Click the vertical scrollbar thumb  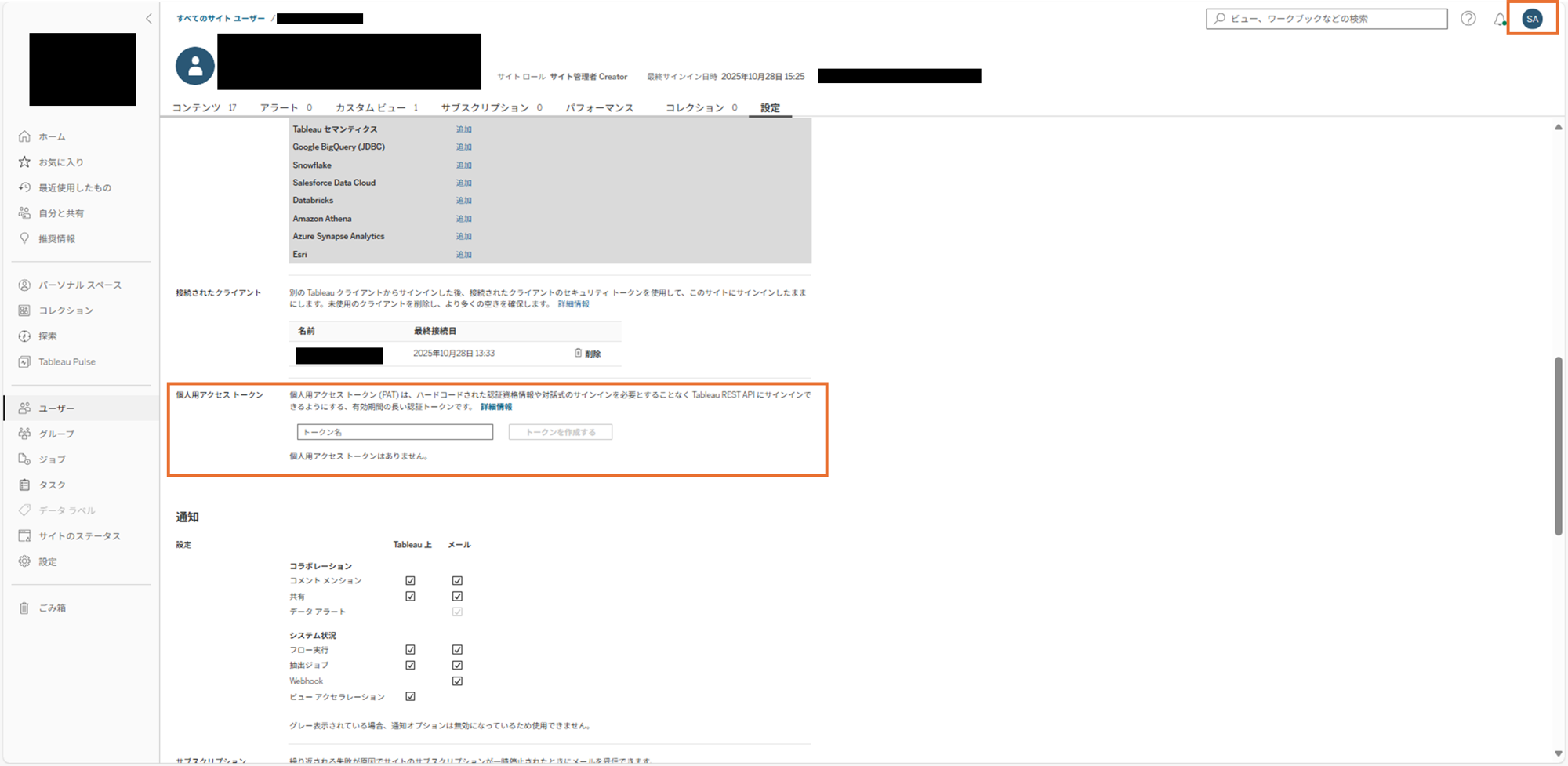click(x=1559, y=447)
